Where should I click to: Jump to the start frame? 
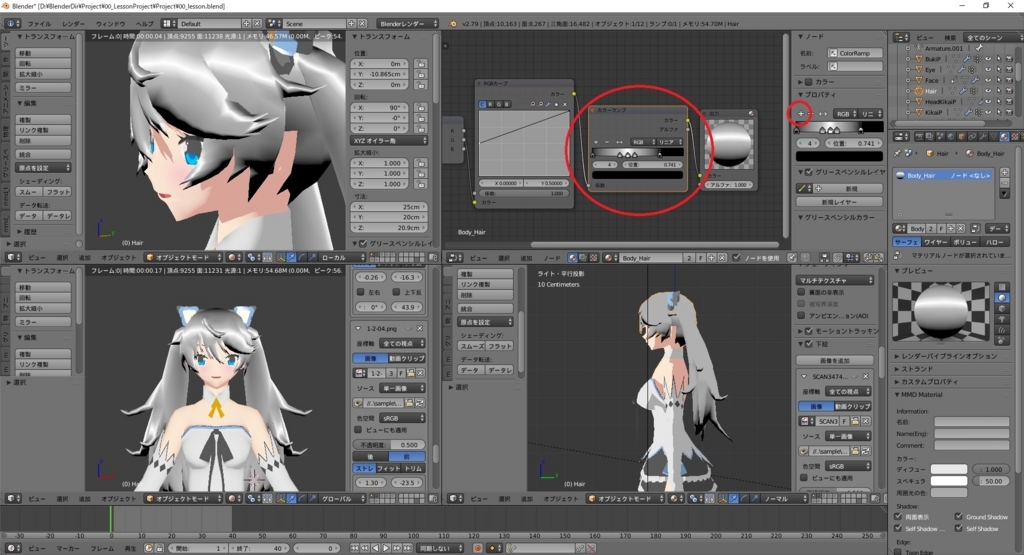pyautogui.click(x=354, y=548)
